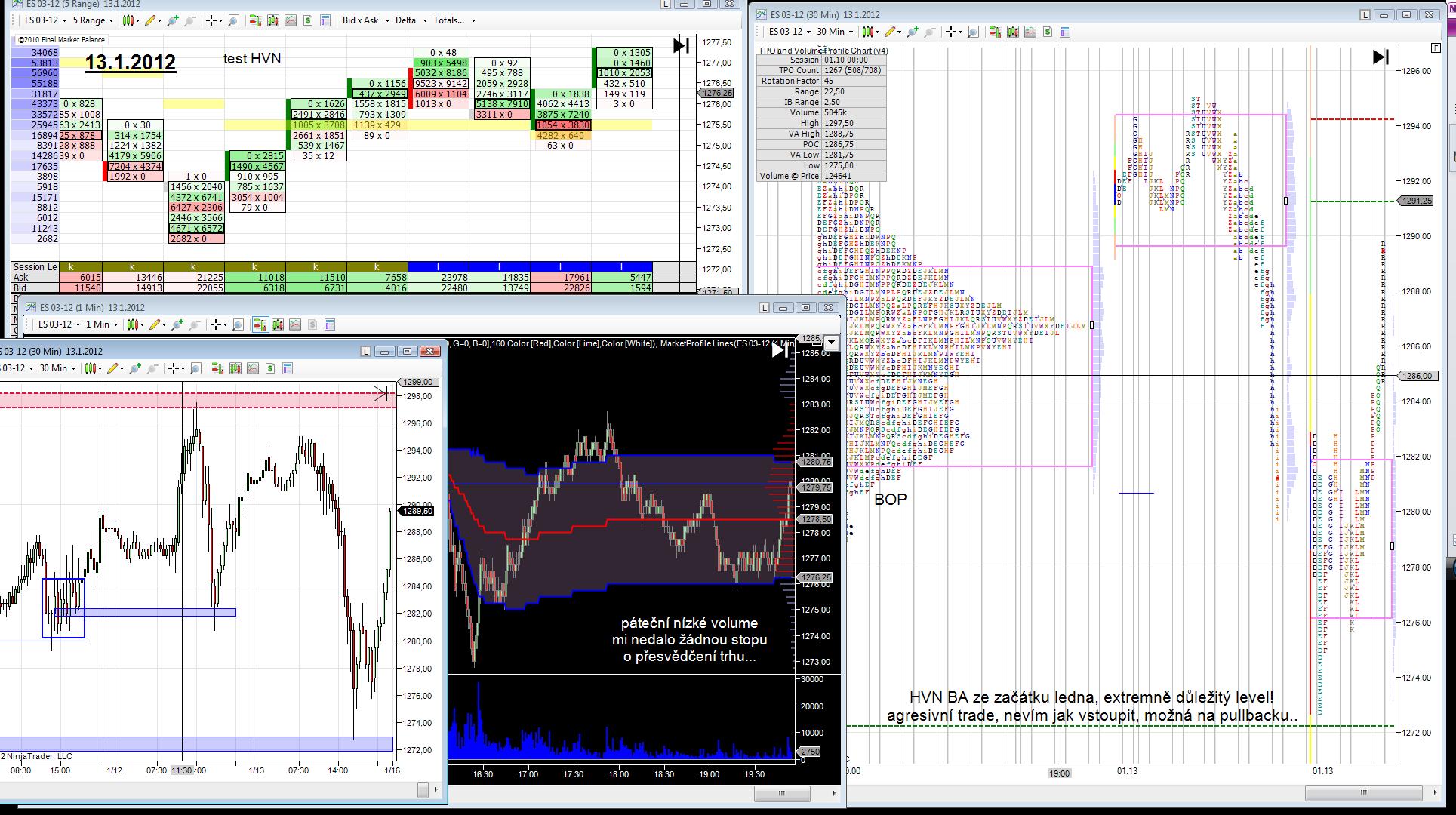Toggle L link button on 5 Range window
This screenshot has height=815, width=1456.
click(x=665, y=4)
